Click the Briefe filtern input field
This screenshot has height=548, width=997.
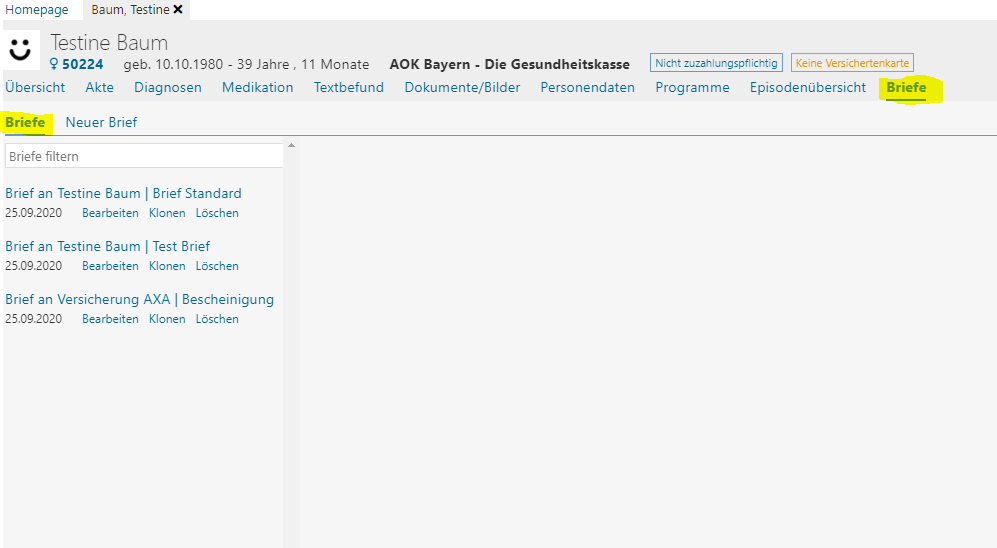pyautogui.click(x=144, y=156)
